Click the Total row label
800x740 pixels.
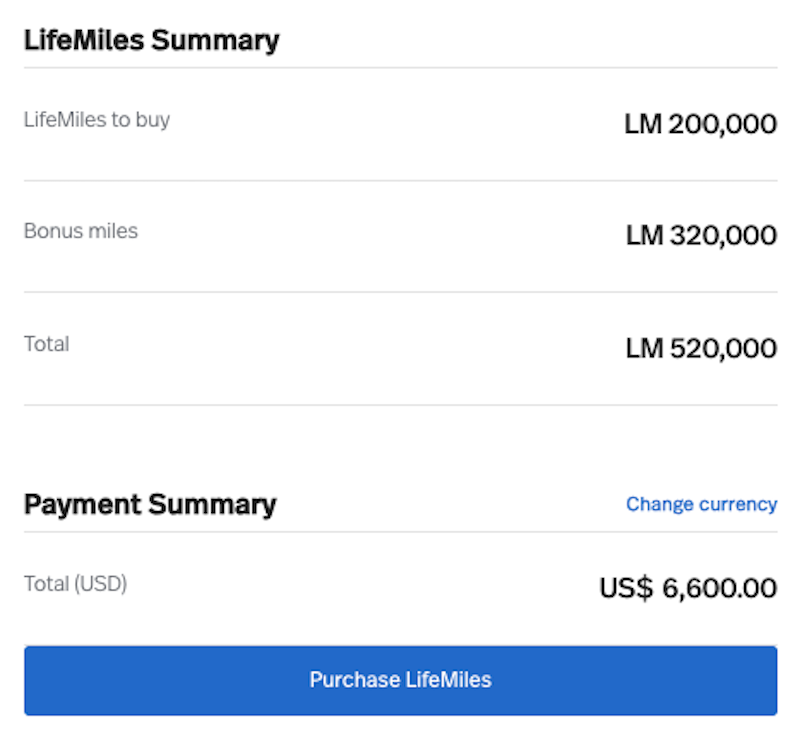point(46,343)
